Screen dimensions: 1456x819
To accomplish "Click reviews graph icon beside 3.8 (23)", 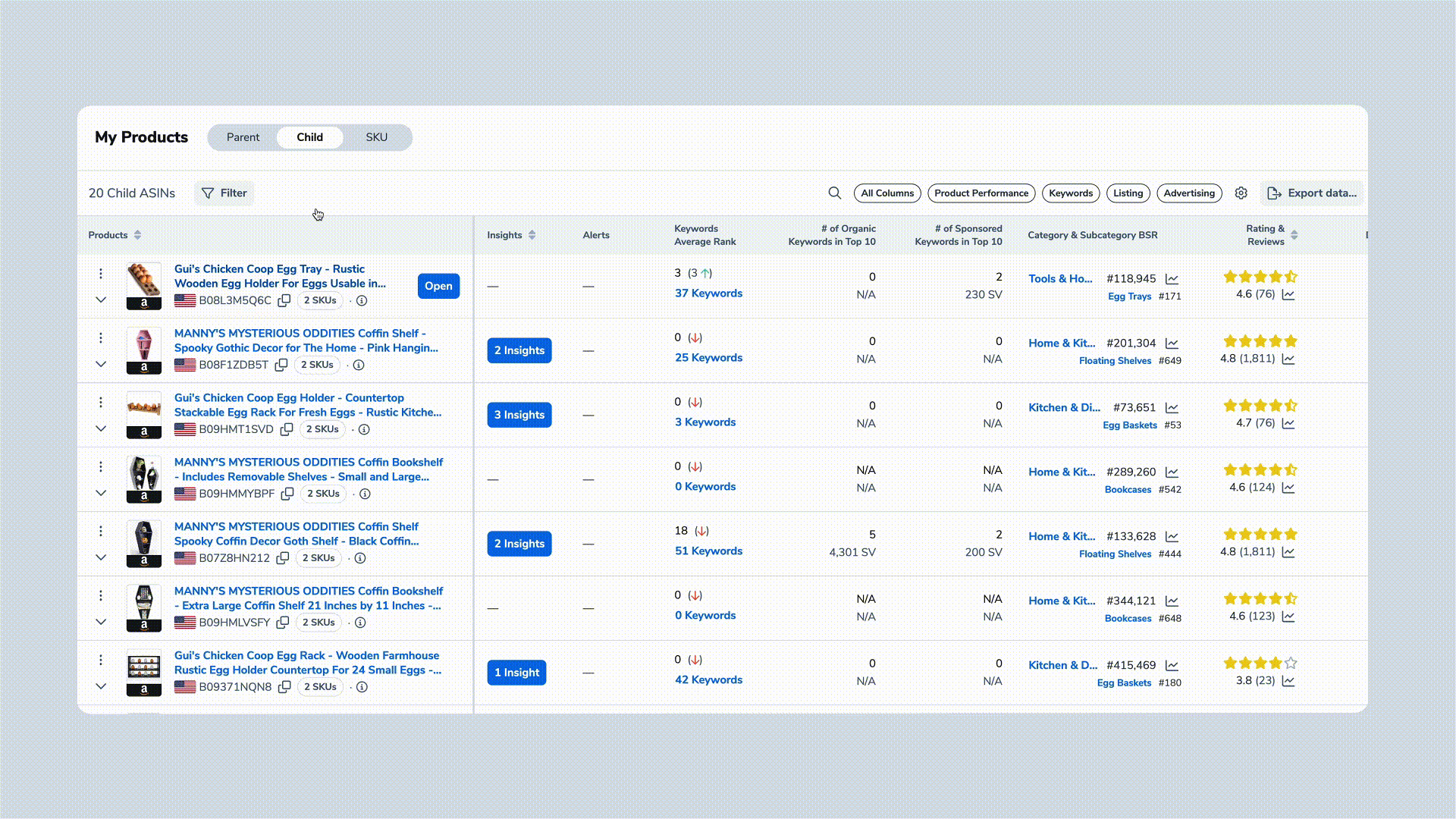I will pos(1288,681).
